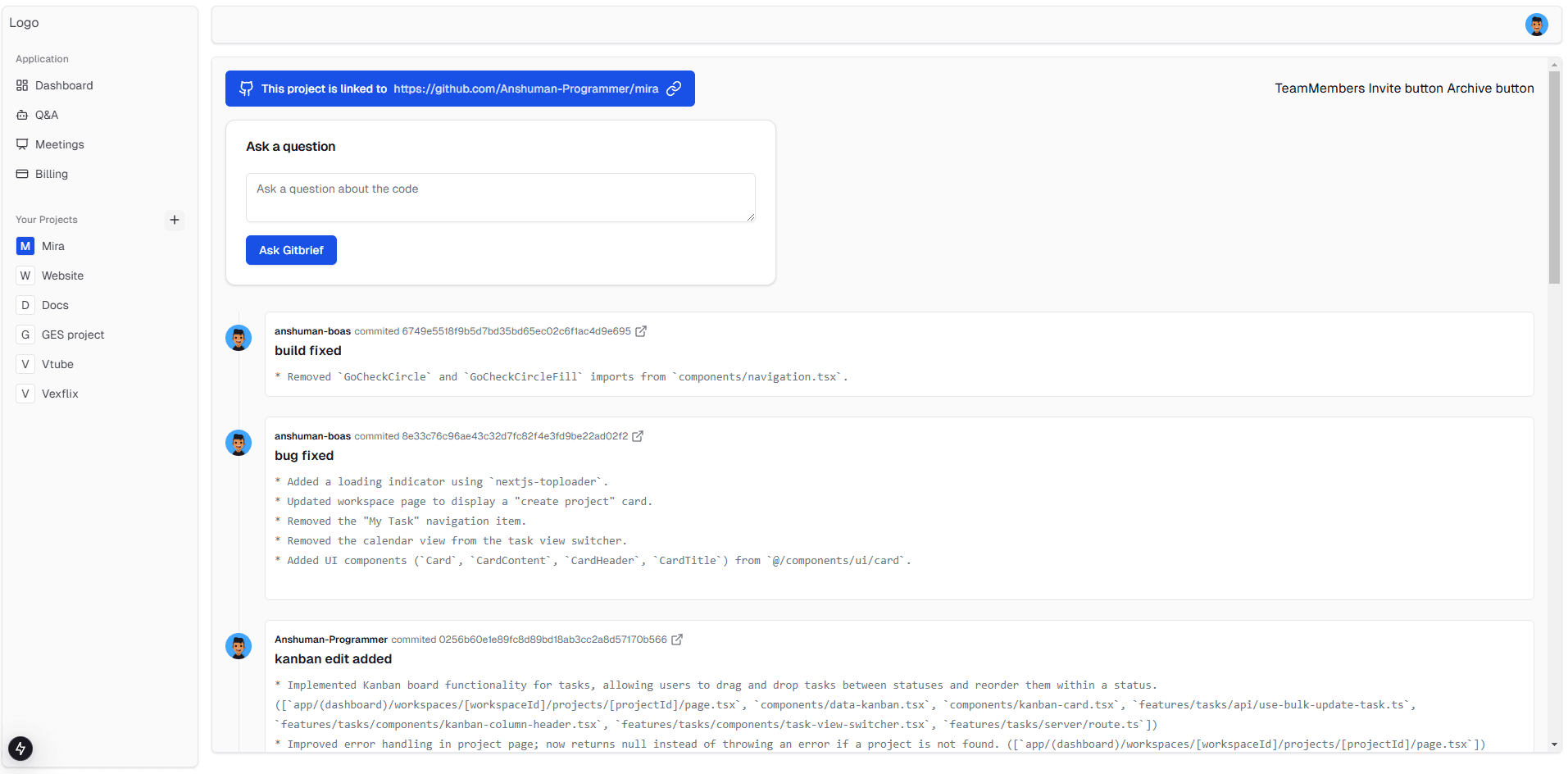Viewport: 1568px width, 774px height.
Task: Click the 'Ask a question' heading
Action: coord(291,147)
